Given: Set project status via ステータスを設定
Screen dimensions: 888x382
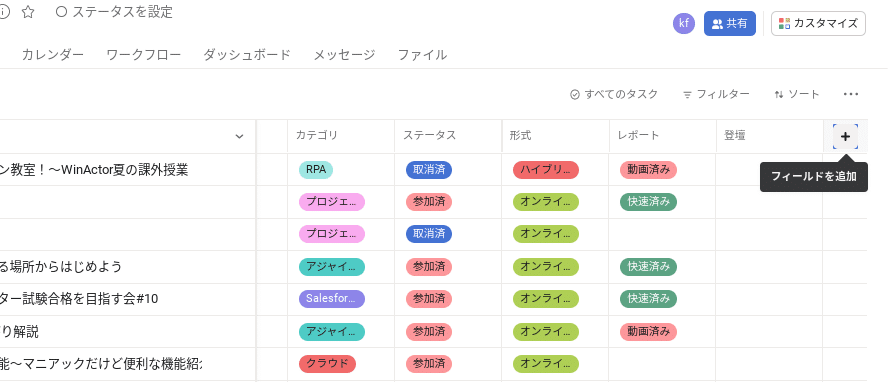Looking at the screenshot, I should pyautogui.click(x=114, y=12).
